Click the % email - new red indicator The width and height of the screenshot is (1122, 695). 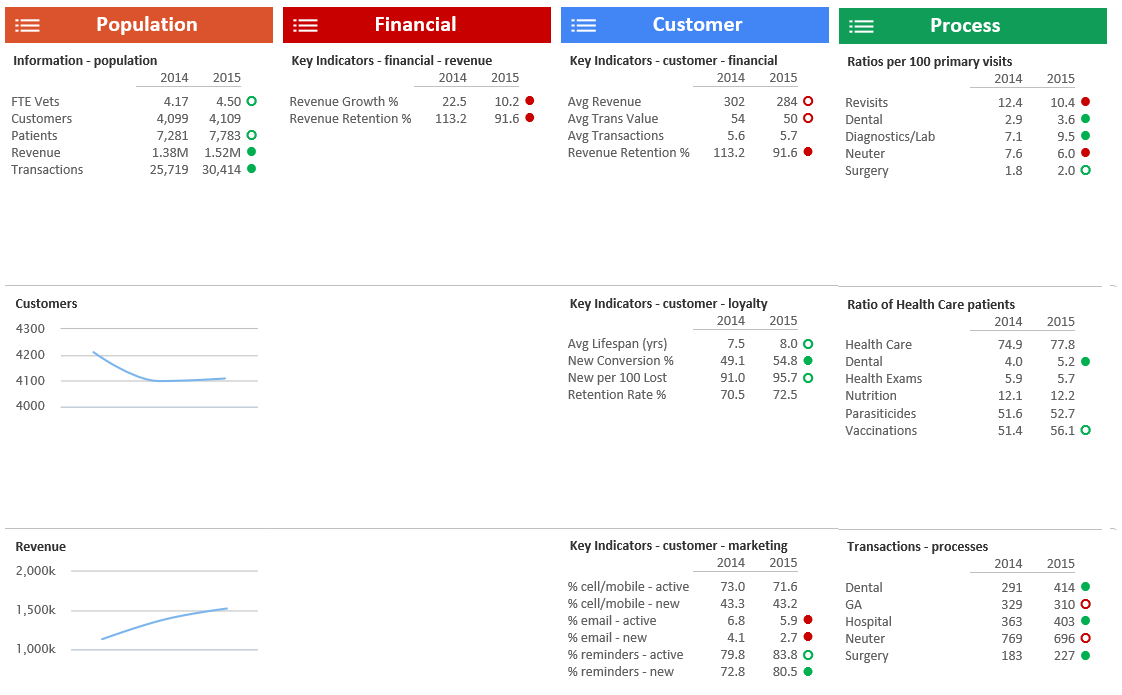point(808,636)
